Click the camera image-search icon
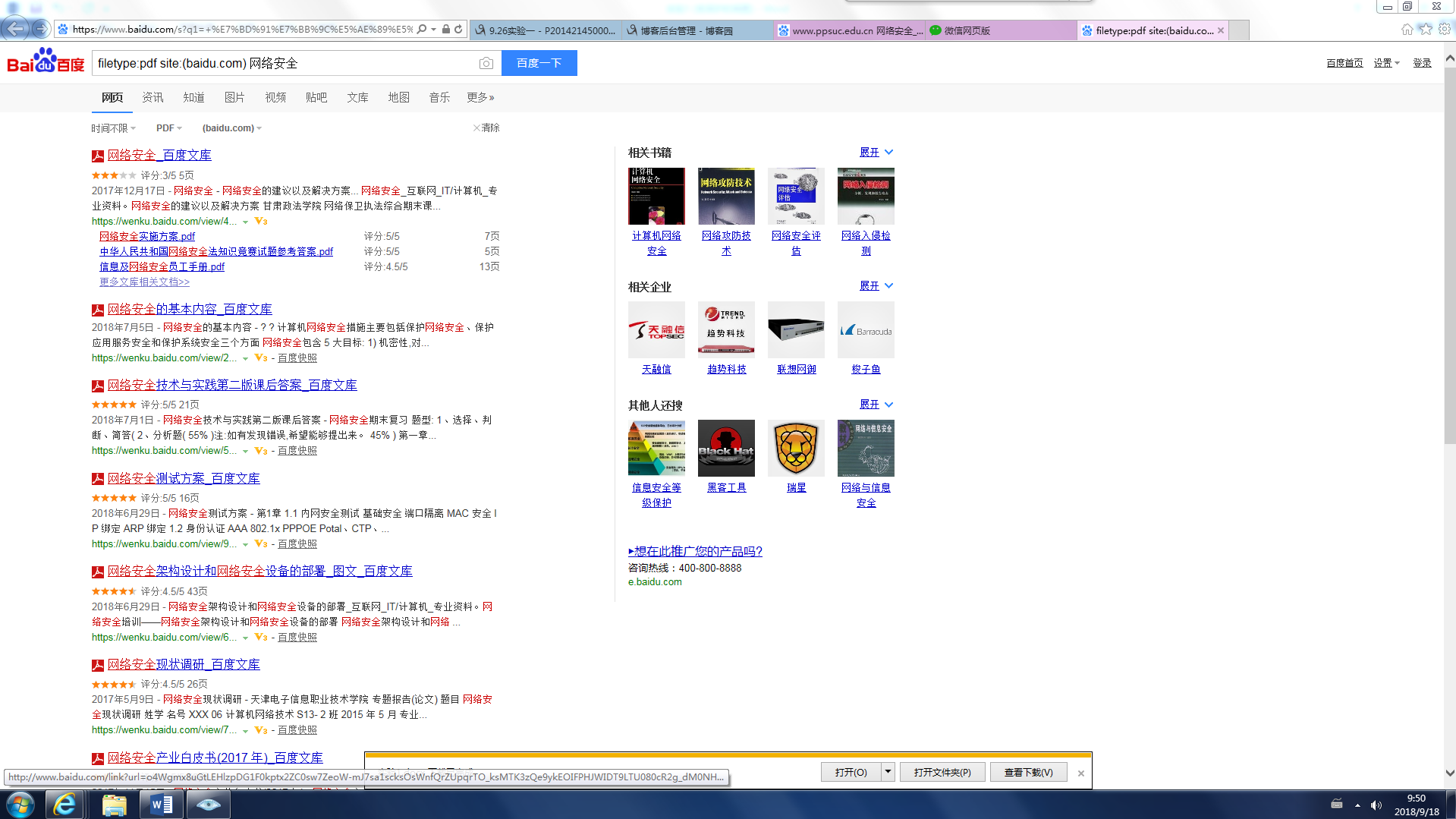Screen dimensions: 1456x819 click(486, 63)
